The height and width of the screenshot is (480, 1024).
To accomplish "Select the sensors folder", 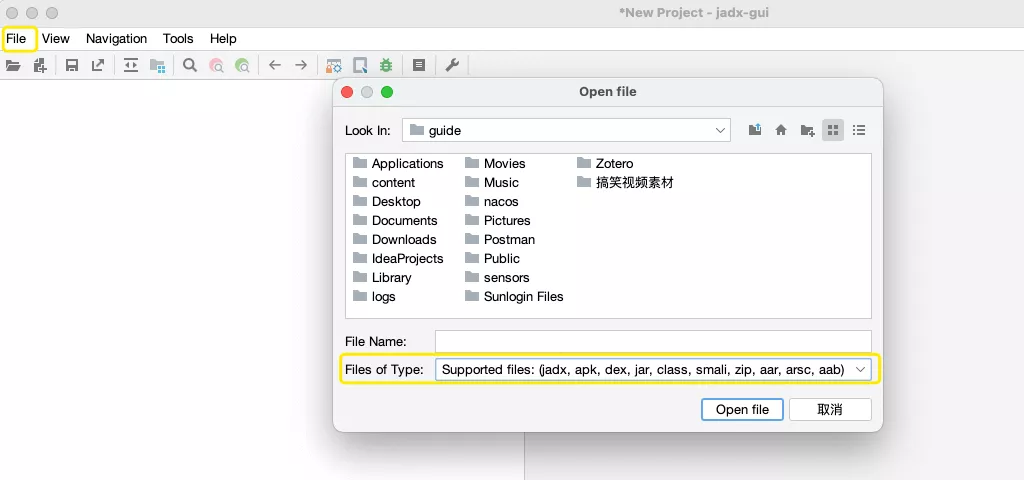I will pos(497,277).
